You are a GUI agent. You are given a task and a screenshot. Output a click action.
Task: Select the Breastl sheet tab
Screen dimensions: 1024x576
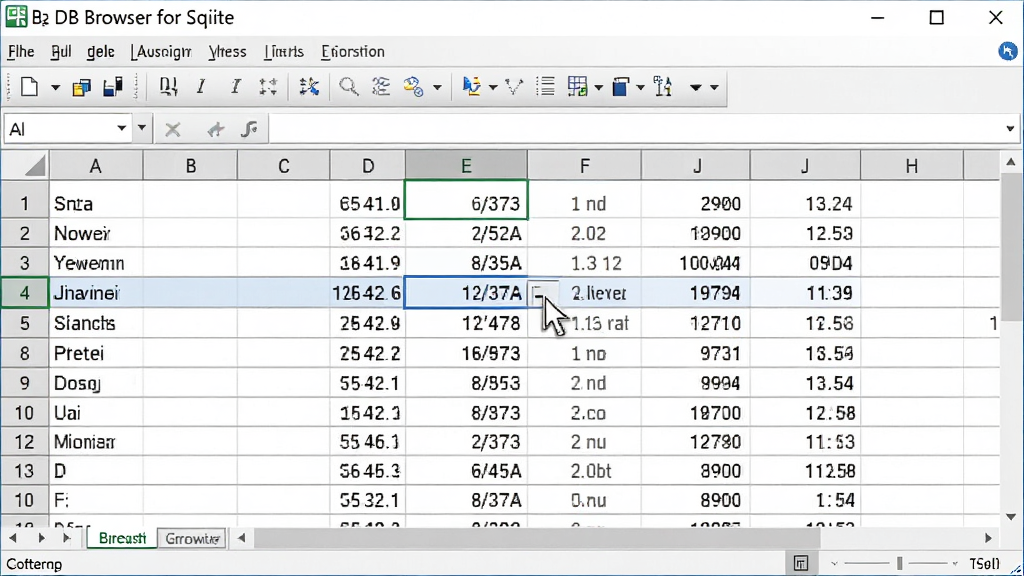point(122,538)
